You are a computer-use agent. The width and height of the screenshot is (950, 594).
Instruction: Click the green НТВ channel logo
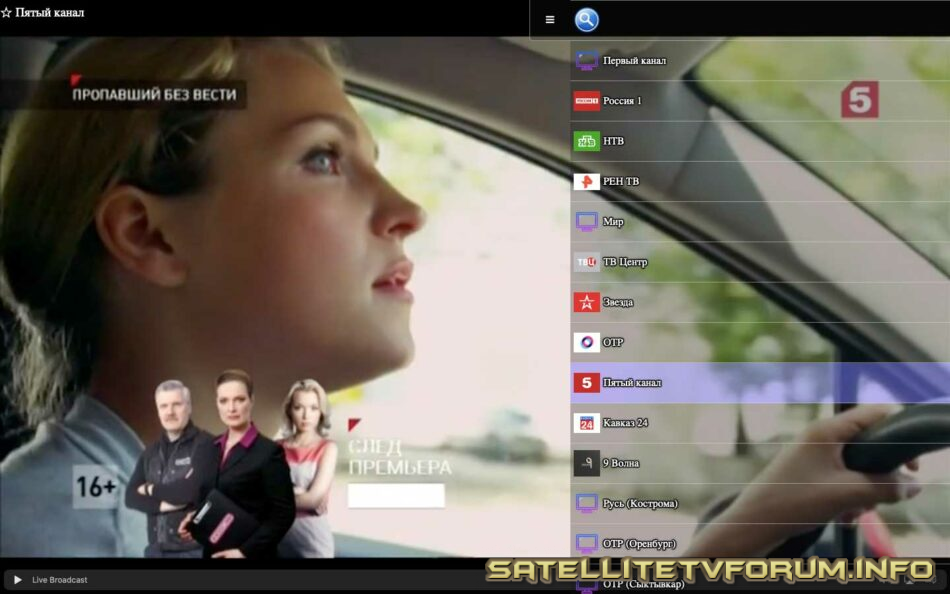586,141
